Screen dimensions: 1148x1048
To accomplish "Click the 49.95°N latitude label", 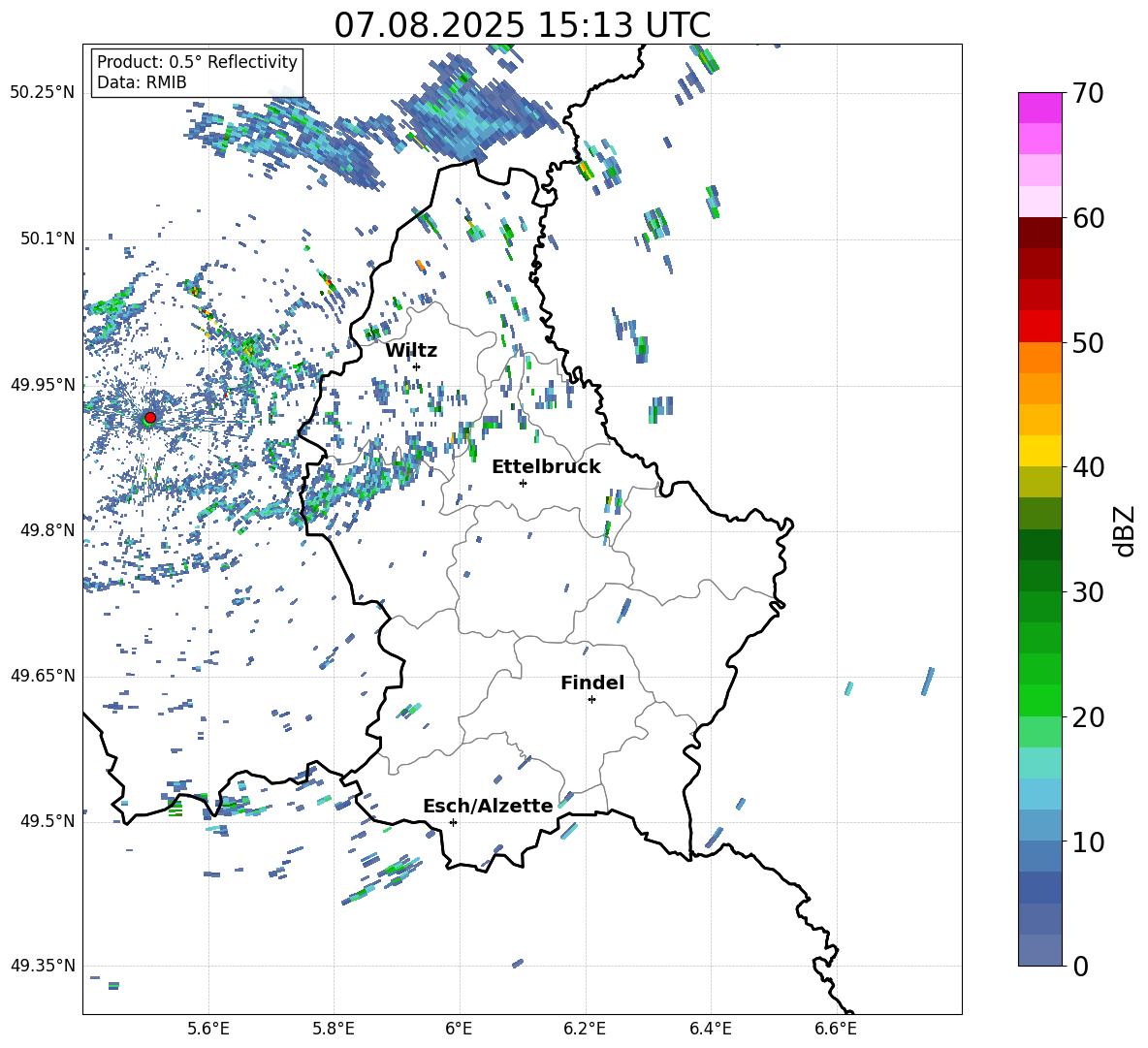I will [x=43, y=384].
